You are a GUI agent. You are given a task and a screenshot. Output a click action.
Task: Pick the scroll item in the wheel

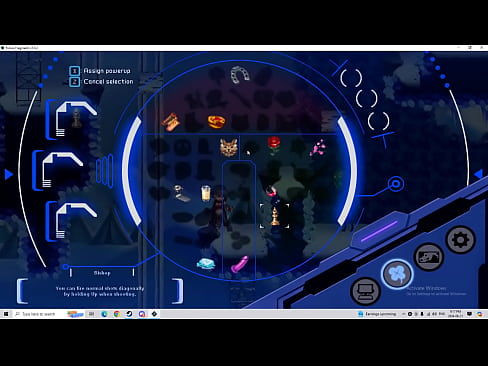(171, 122)
